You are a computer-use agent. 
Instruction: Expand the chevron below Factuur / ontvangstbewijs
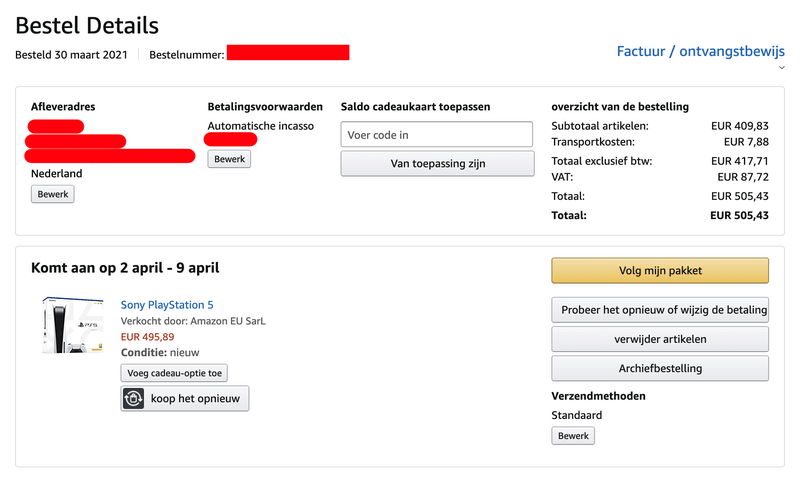[x=781, y=68]
